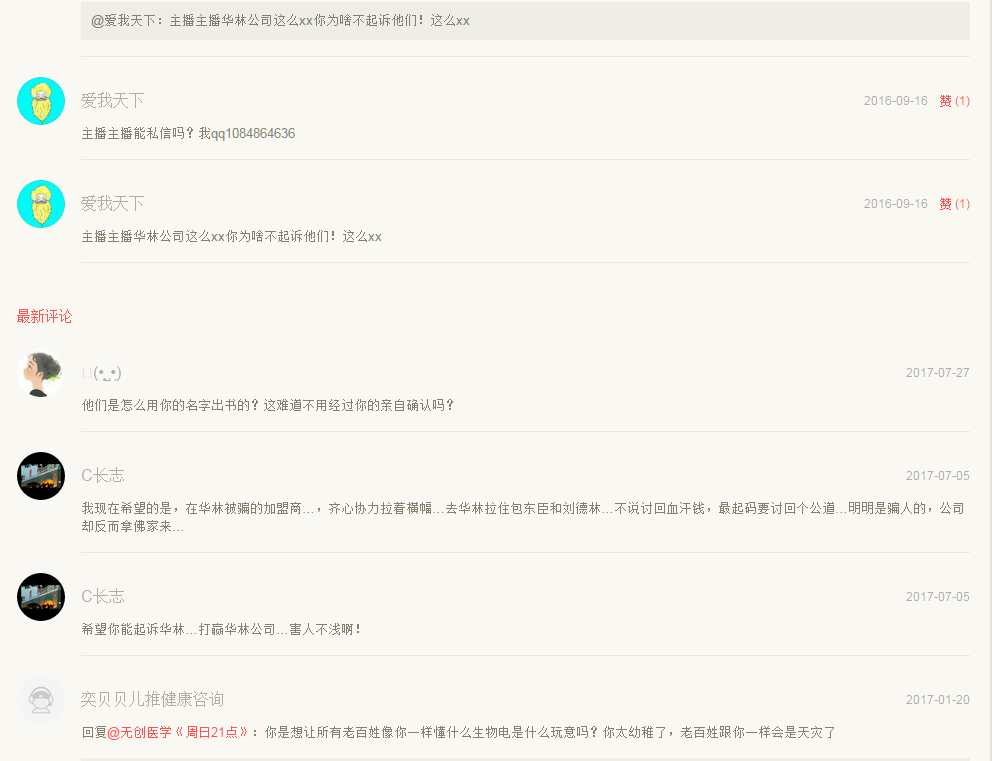Screen dimensions: 992x761
Task: Open avatar of 爱我天下 华林公司 comment
Action: 41,204
